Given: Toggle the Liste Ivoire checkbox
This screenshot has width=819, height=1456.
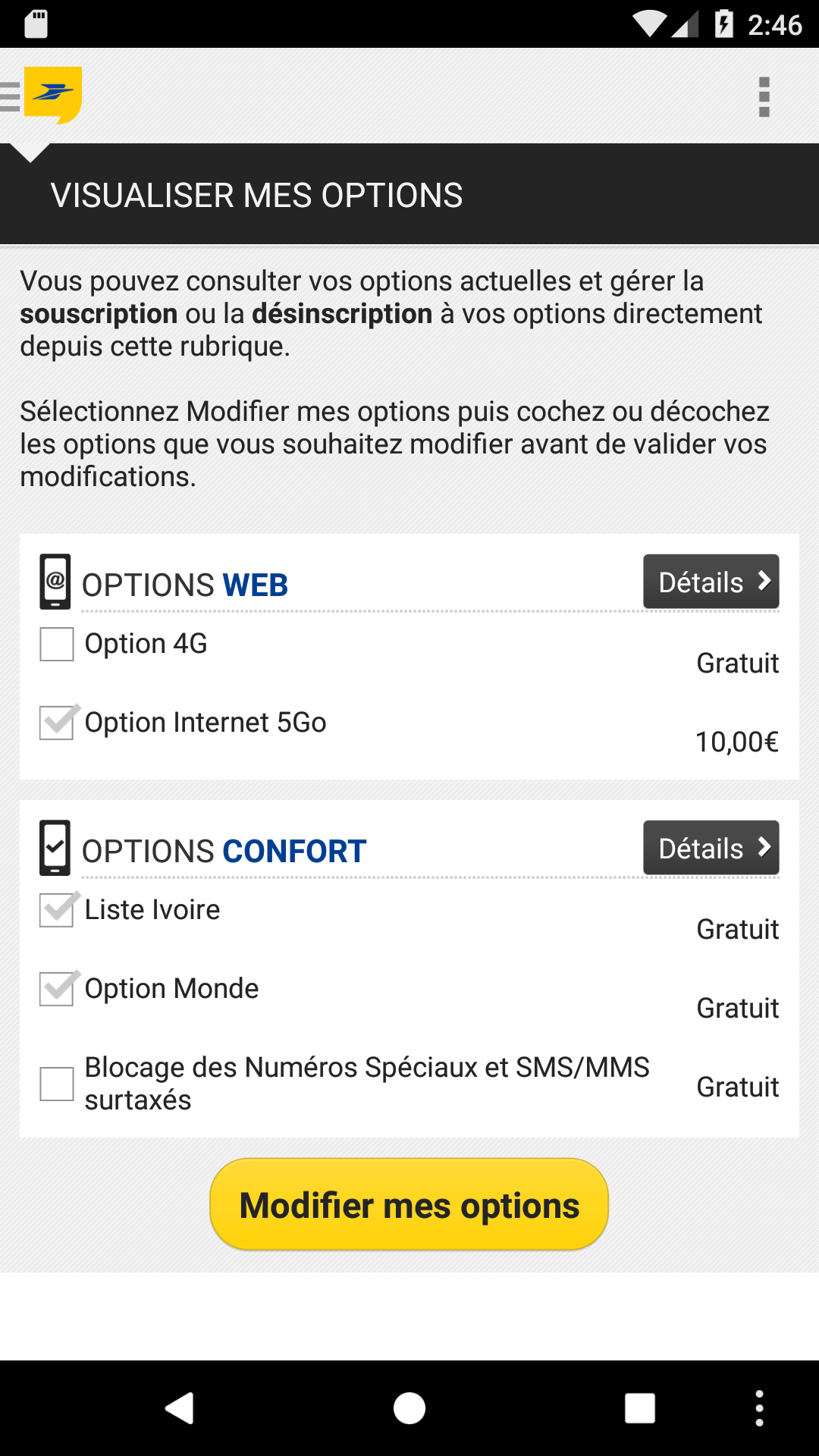Looking at the screenshot, I should tap(57, 910).
